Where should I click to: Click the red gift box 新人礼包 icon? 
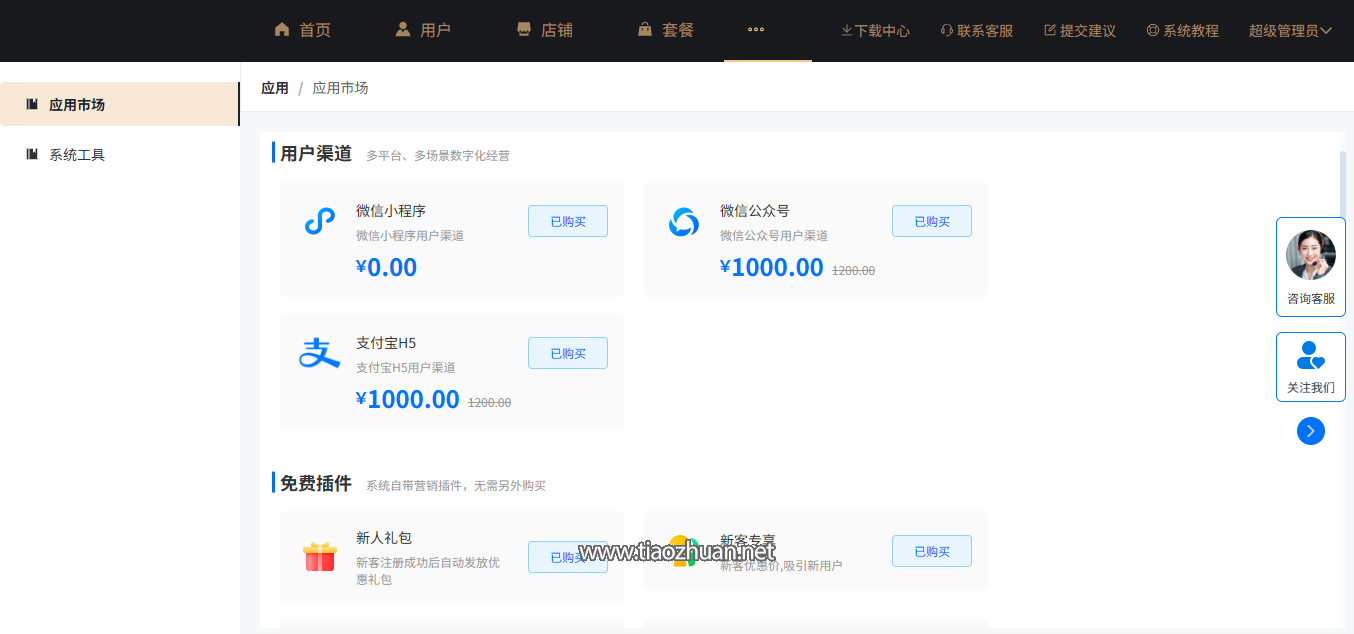coord(319,556)
